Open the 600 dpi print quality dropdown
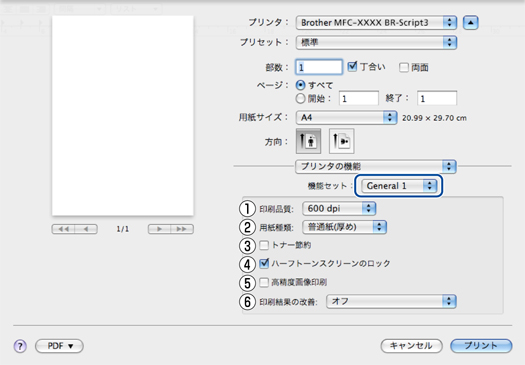This screenshot has width=525, height=365. tap(339, 209)
